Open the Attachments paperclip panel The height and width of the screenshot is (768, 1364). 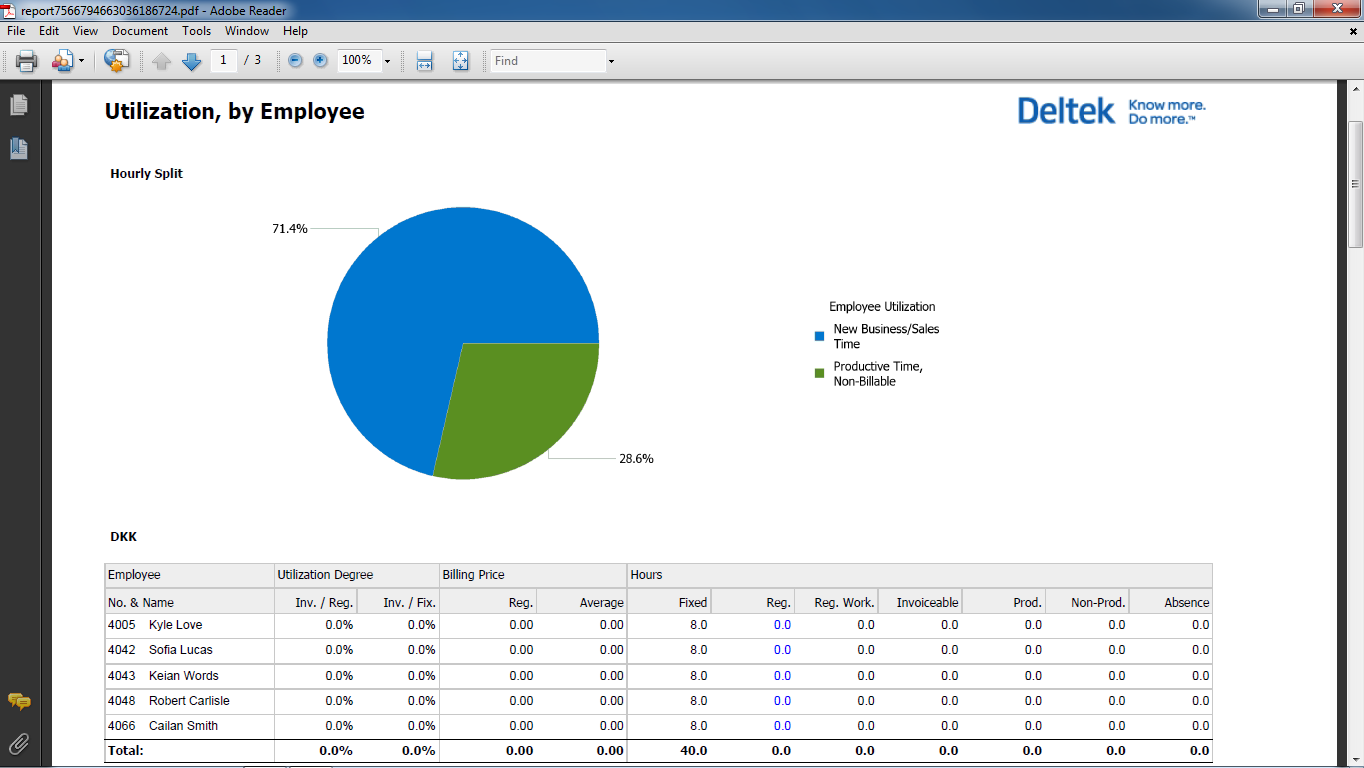tap(18, 743)
